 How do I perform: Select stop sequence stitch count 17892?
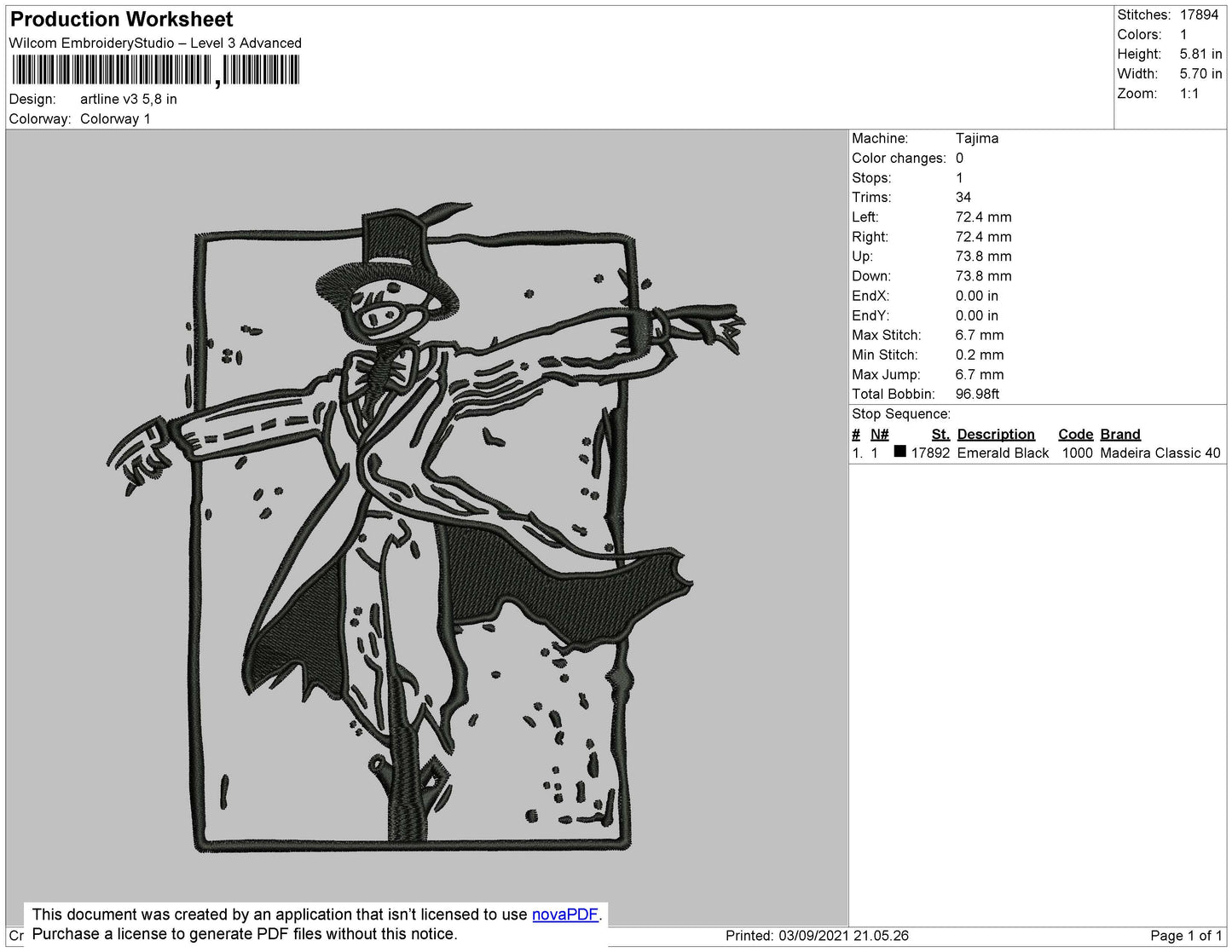pyautogui.click(x=930, y=453)
